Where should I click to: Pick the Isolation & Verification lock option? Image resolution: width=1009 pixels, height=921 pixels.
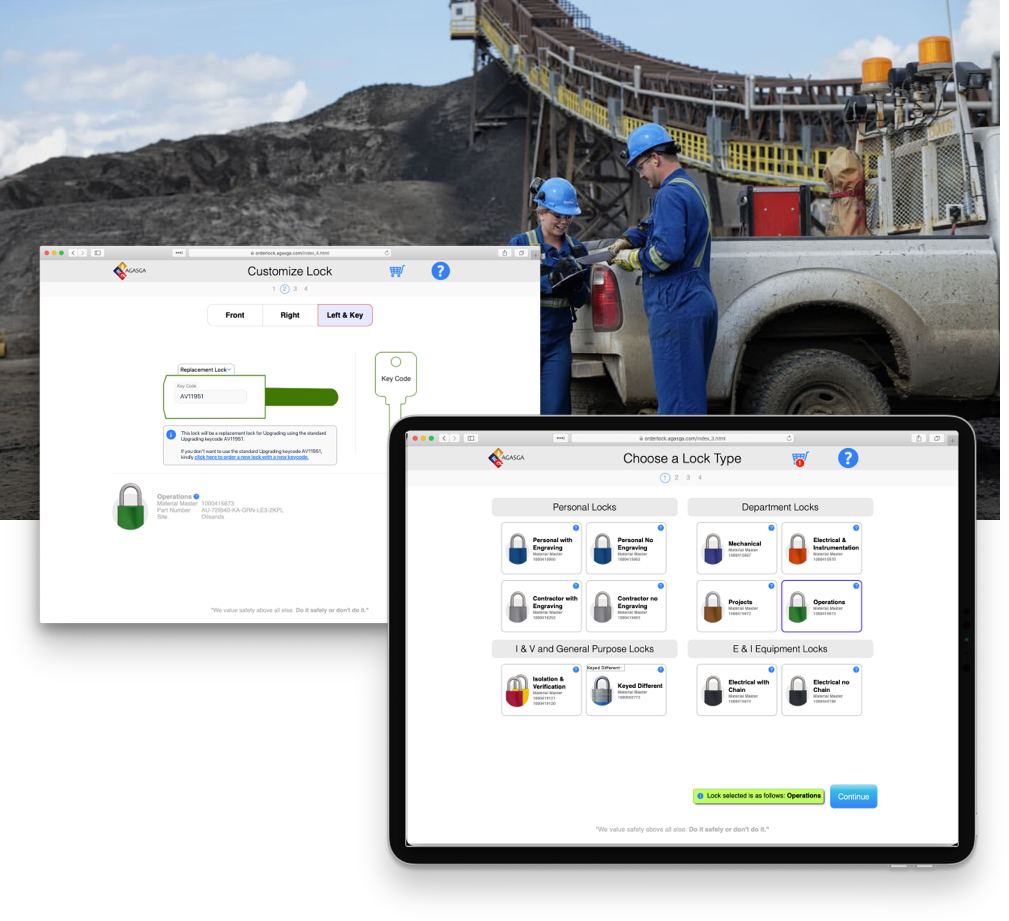(541, 690)
